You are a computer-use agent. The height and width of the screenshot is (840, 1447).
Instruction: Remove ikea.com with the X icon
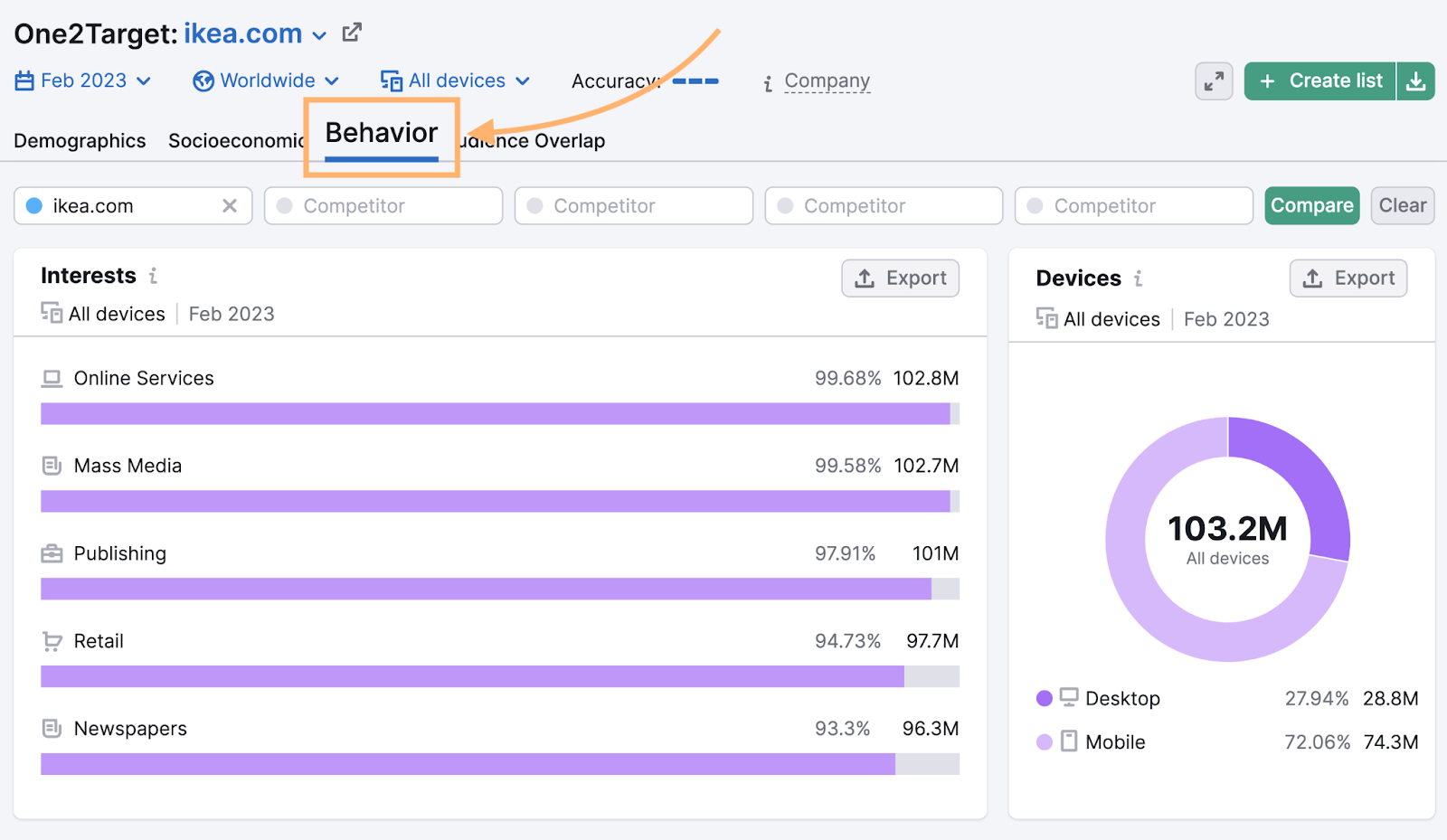coord(230,206)
